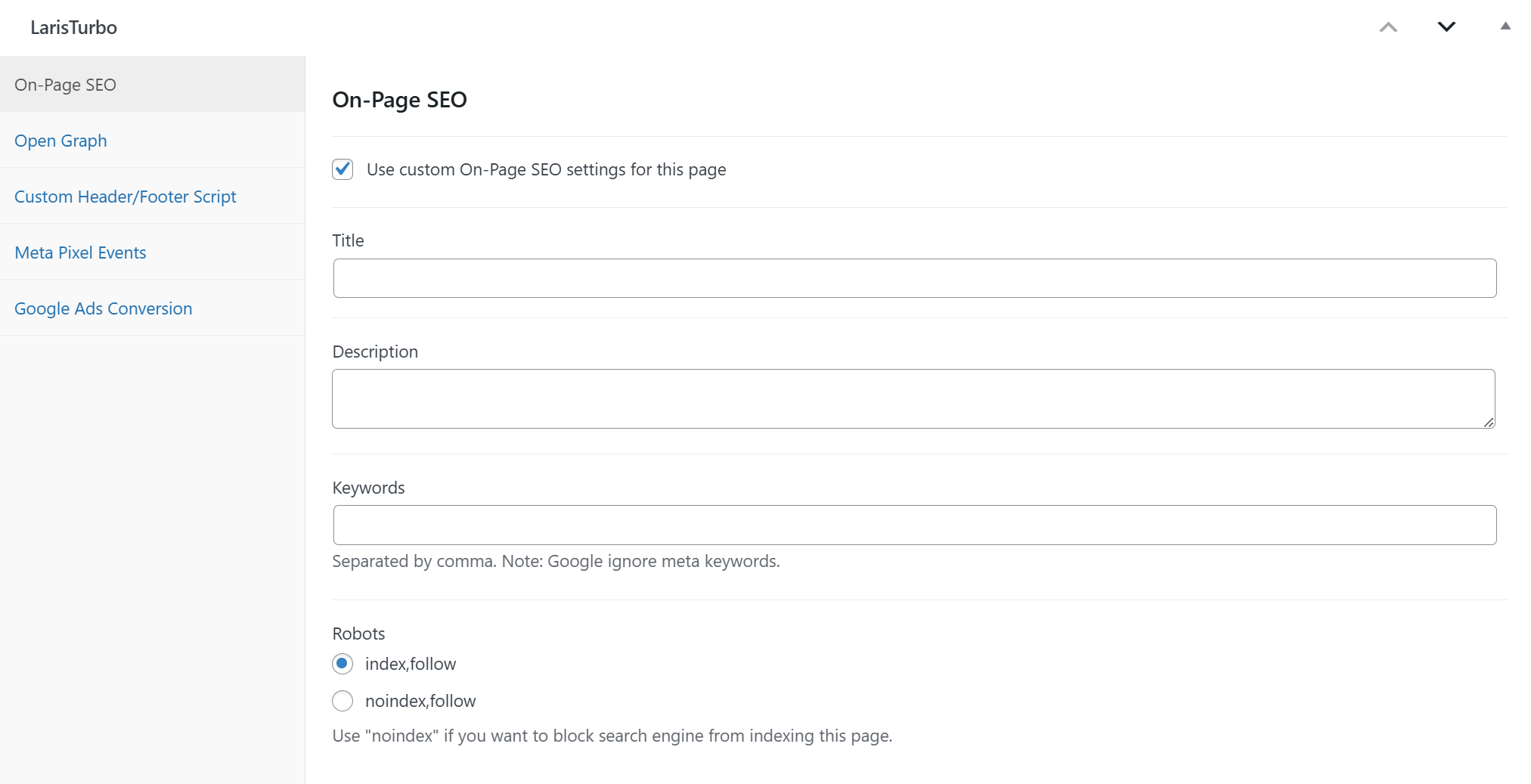Open the Google Ads Conversion tab
Screen dimensions: 1531x784
[103, 308]
